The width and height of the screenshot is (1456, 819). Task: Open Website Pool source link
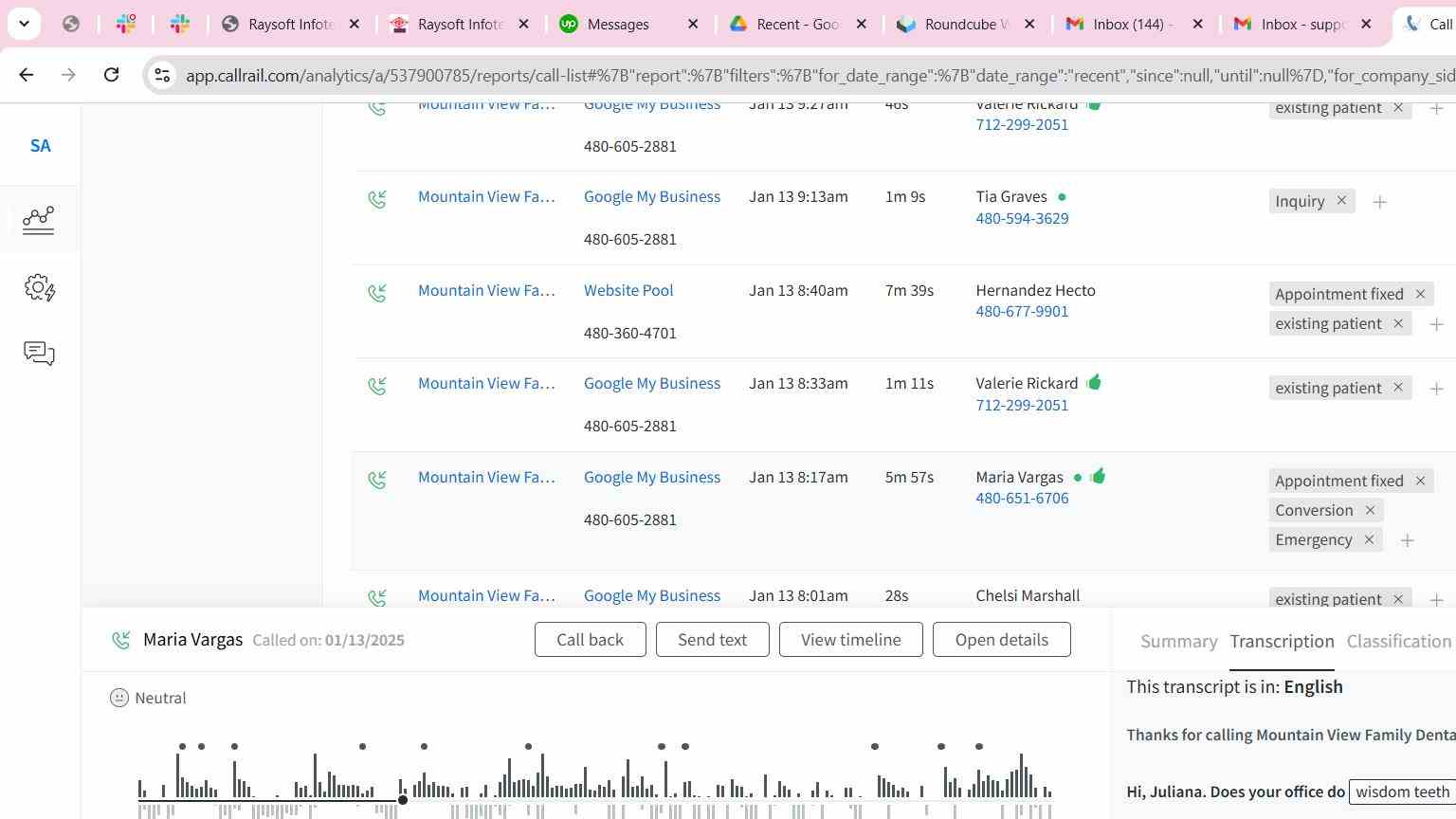[628, 290]
